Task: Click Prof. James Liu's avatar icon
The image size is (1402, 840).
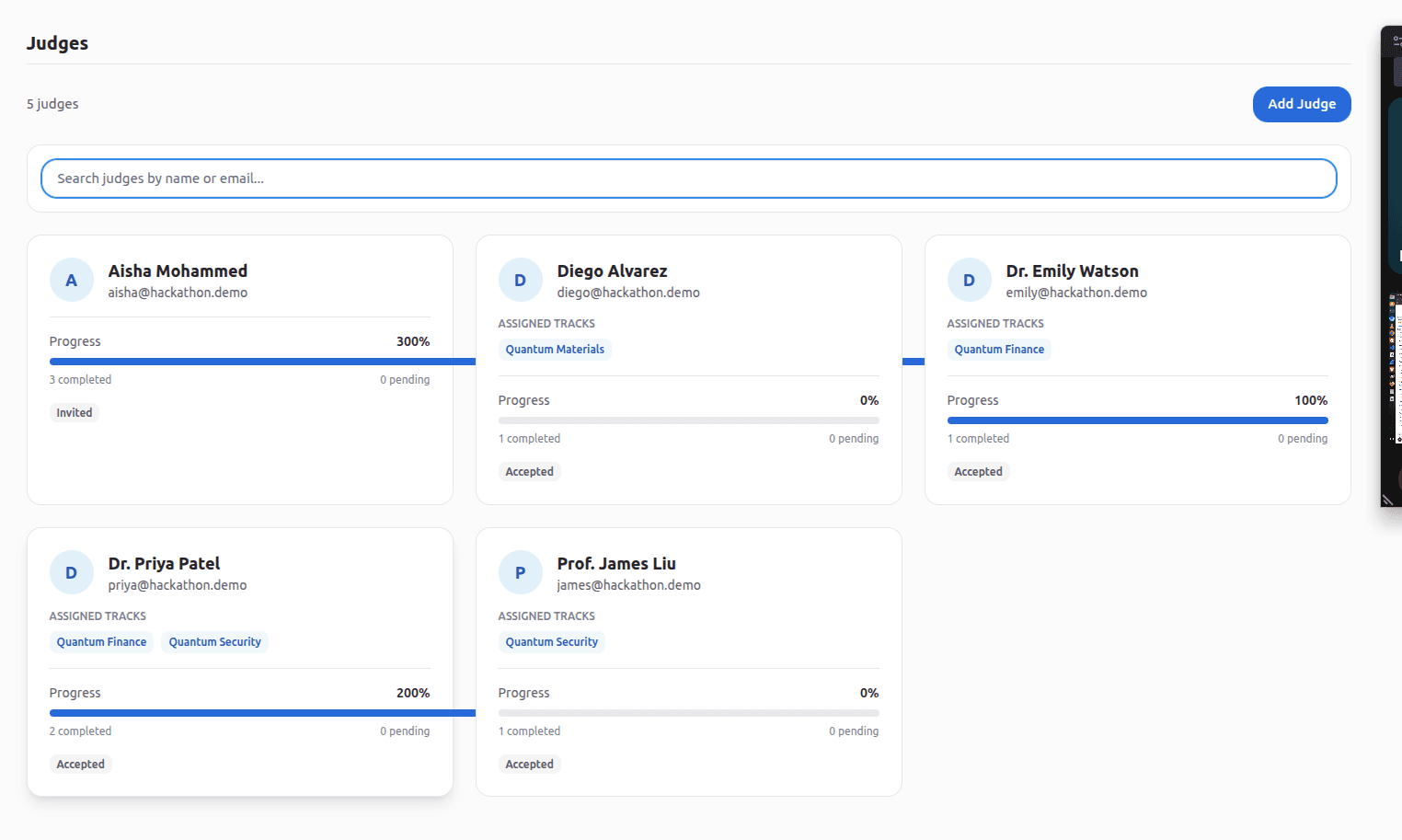Action: 521,573
